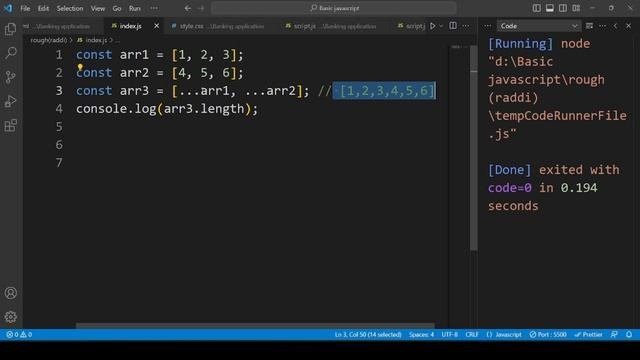Open the Go menu
The image size is (640, 360).
pyautogui.click(x=117, y=8)
